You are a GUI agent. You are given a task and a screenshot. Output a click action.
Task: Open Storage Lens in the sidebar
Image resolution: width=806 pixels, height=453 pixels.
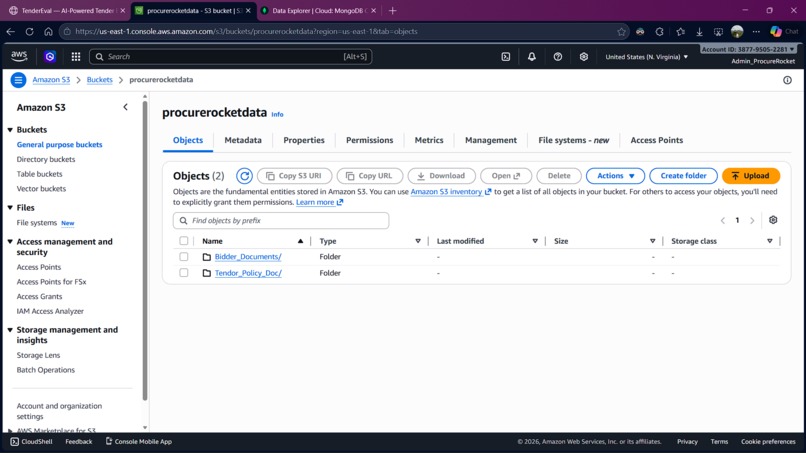point(38,355)
